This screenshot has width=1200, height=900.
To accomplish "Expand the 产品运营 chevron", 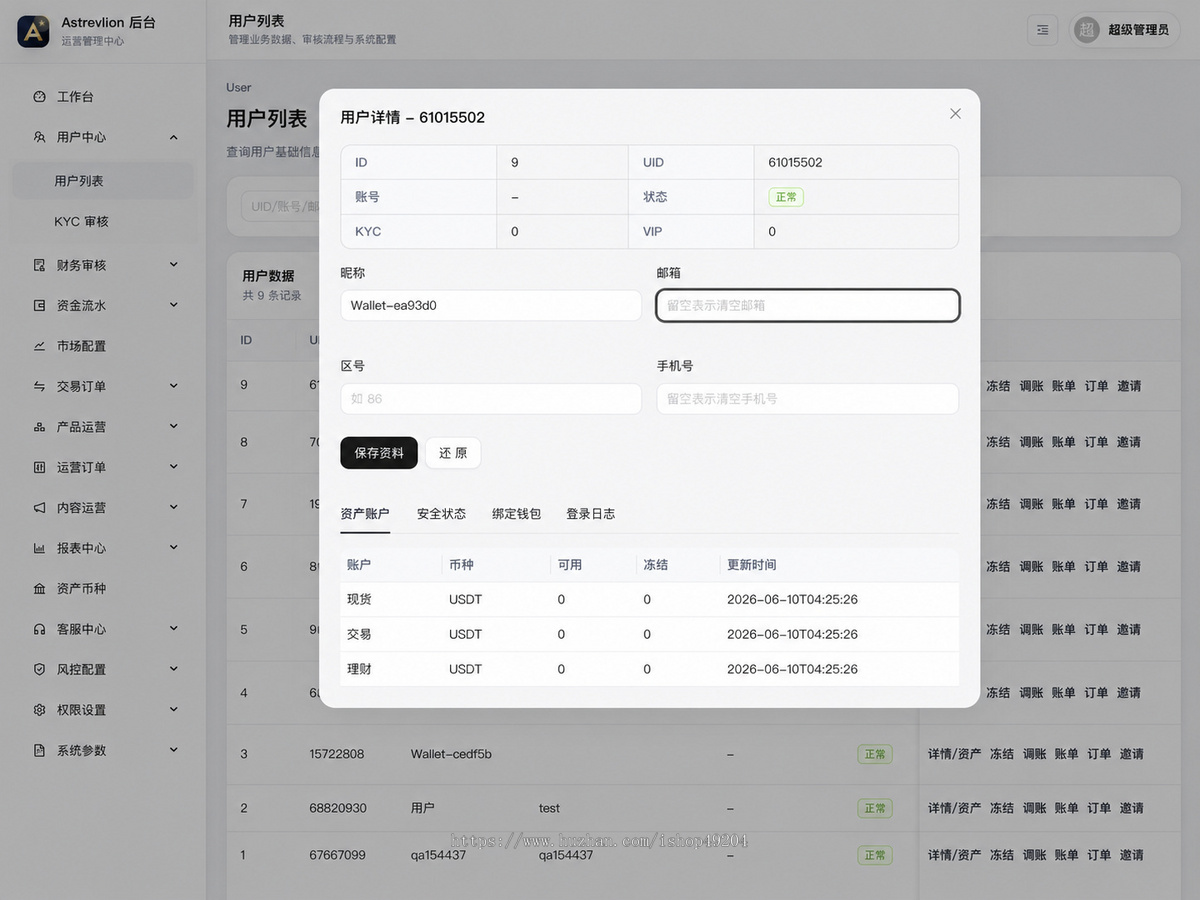I will coord(173,427).
